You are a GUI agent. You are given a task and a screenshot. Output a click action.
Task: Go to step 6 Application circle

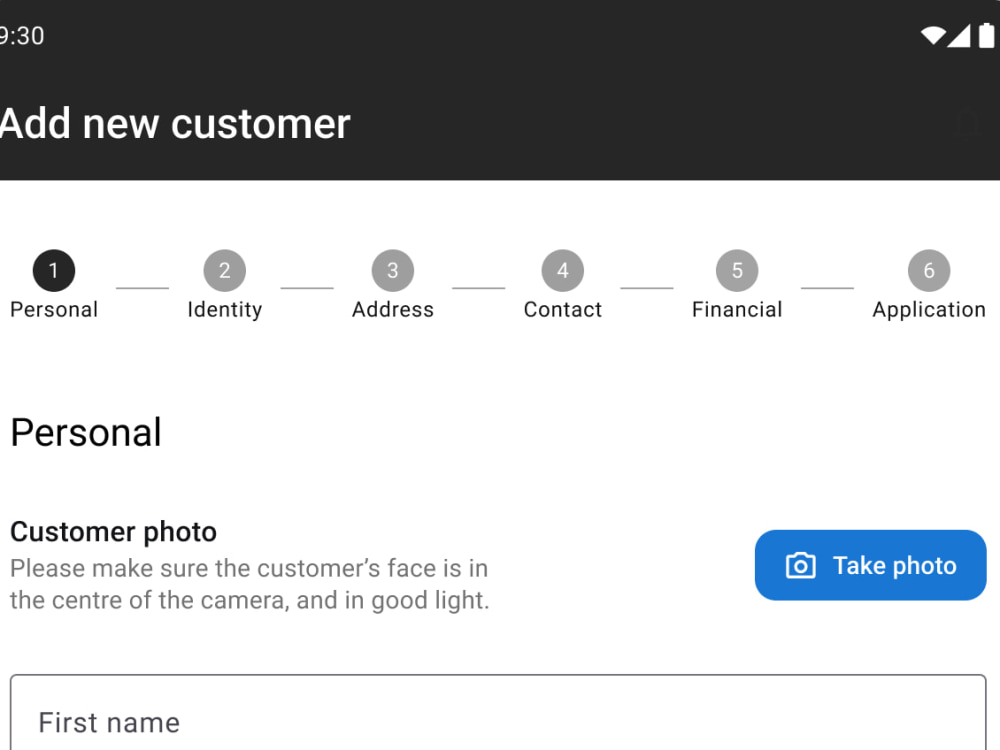pyautogui.click(x=929, y=270)
